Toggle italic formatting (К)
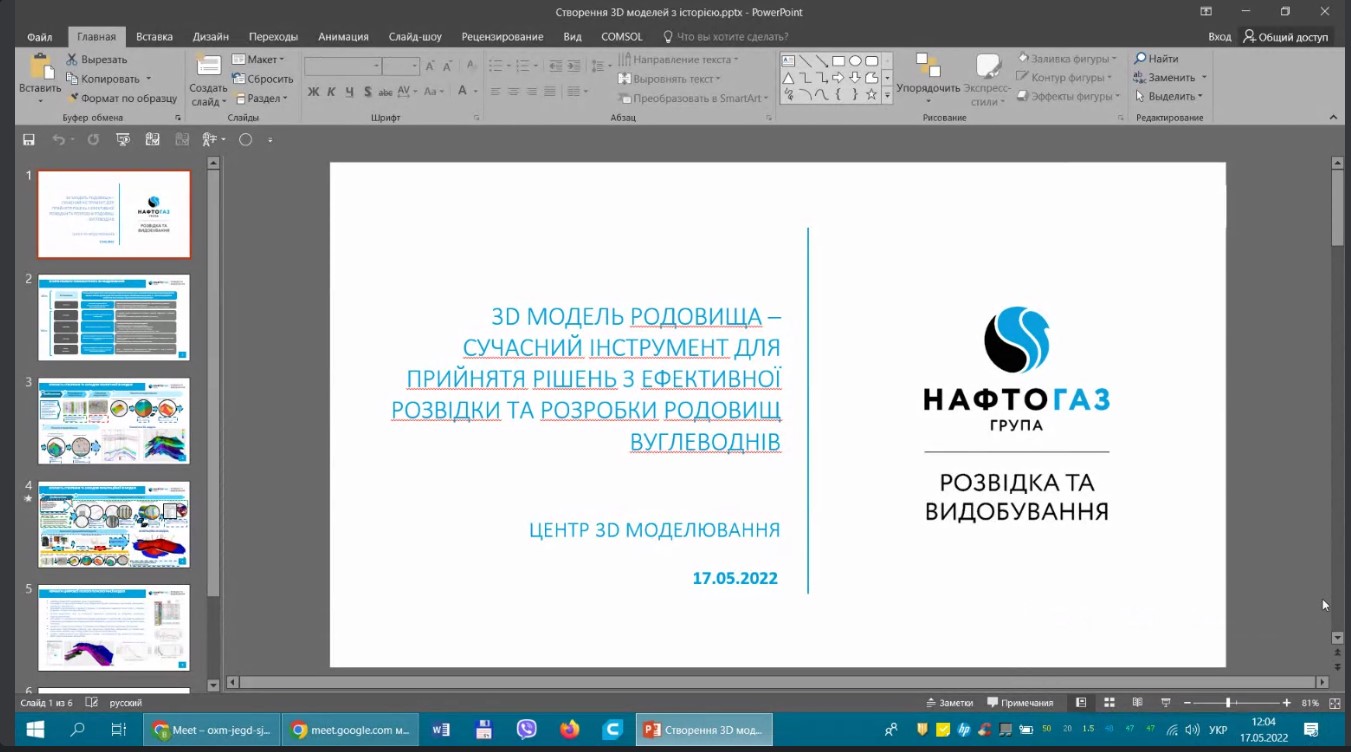The width and height of the screenshot is (1351, 752). 332,91
